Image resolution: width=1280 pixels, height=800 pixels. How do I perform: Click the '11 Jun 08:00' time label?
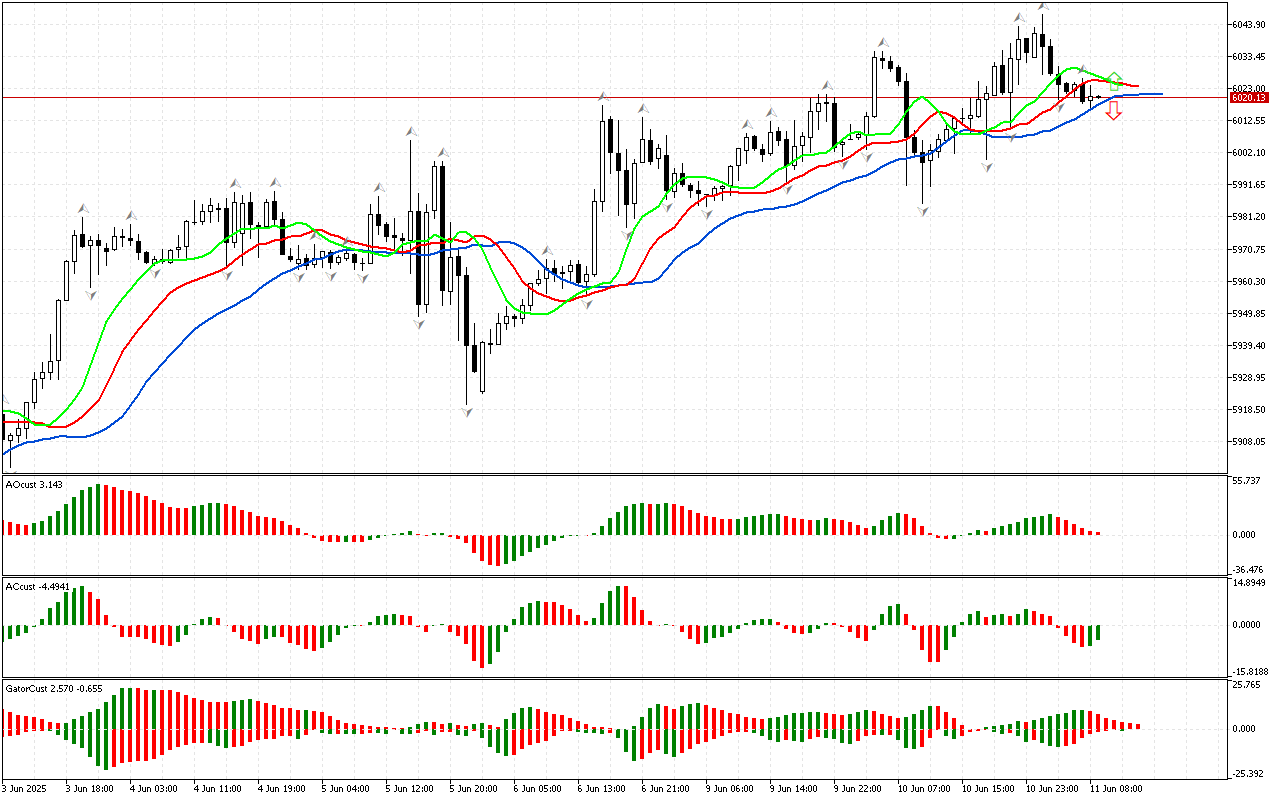1116,789
